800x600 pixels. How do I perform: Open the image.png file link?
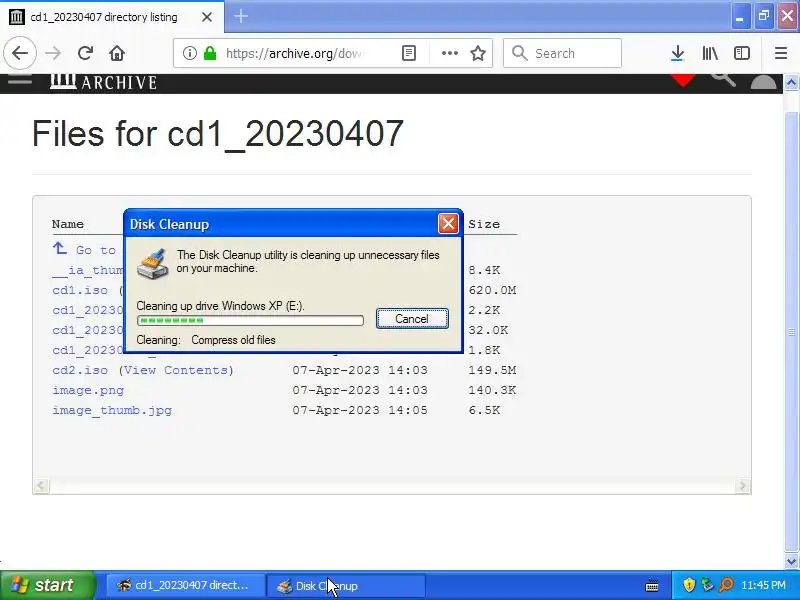tap(88, 390)
